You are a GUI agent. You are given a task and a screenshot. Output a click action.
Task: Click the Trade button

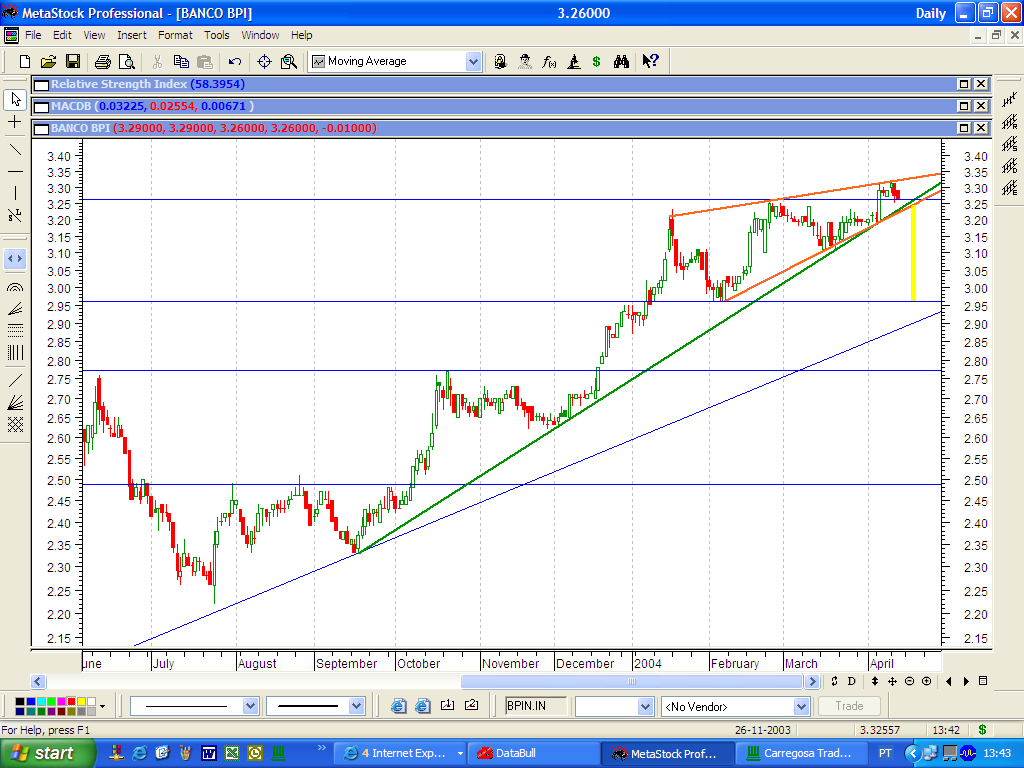[x=849, y=706]
